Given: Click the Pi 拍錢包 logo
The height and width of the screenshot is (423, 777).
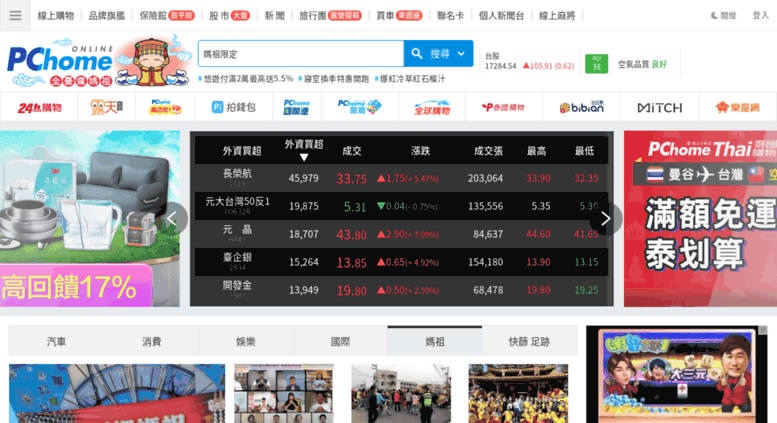Looking at the screenshot, I should coord(233,107).
